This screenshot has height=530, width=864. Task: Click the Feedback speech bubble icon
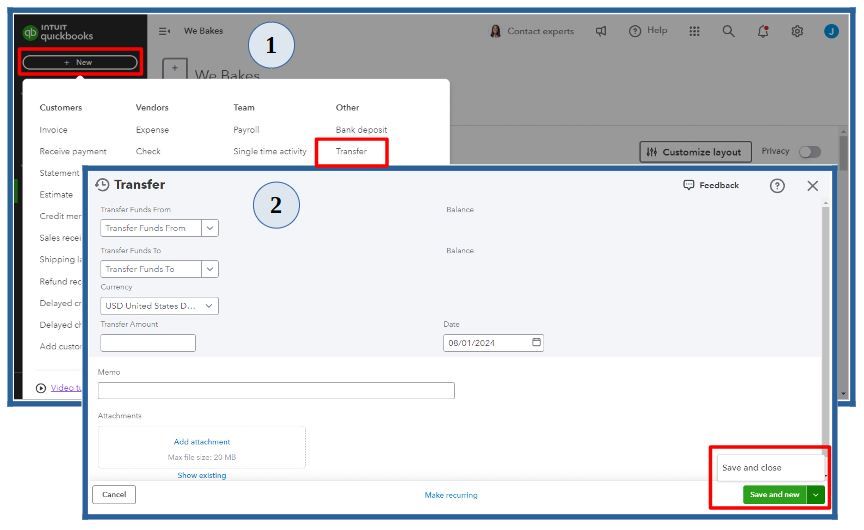688,185
